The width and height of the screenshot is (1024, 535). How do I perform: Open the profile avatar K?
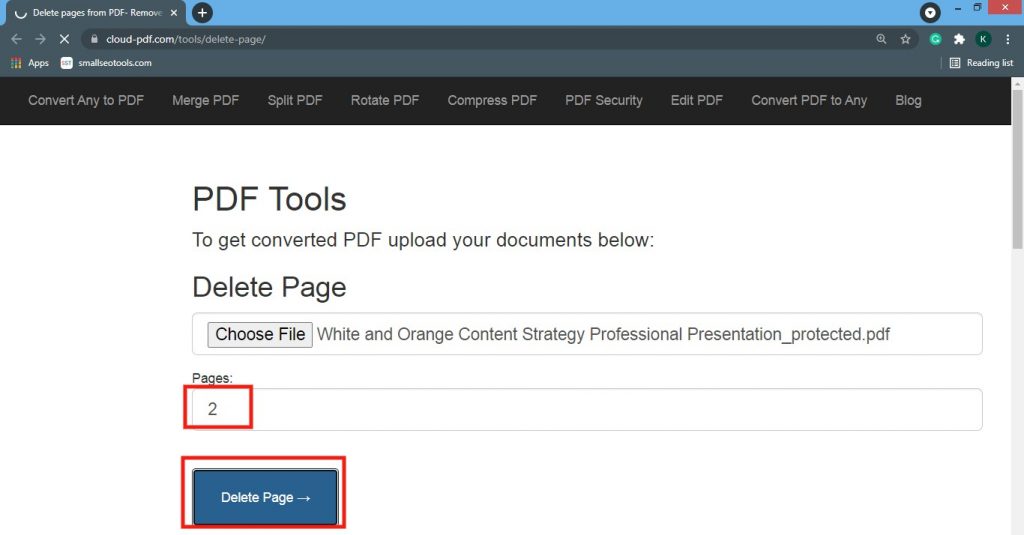tap(983, 39)
